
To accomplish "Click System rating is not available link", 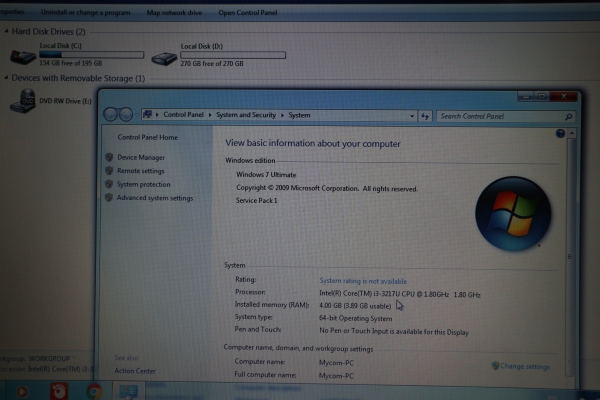I will (x=363, y=281).
